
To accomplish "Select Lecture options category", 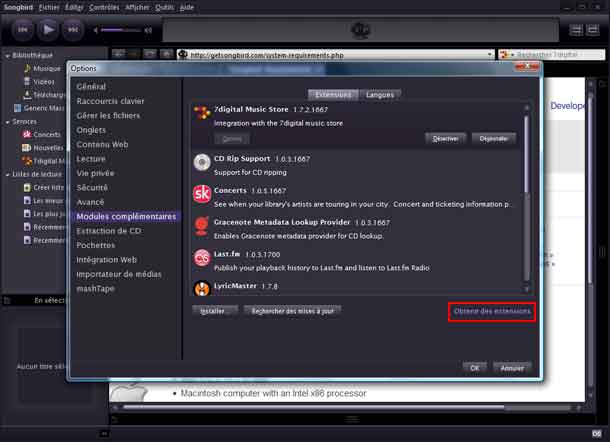I will coord(91,159).
